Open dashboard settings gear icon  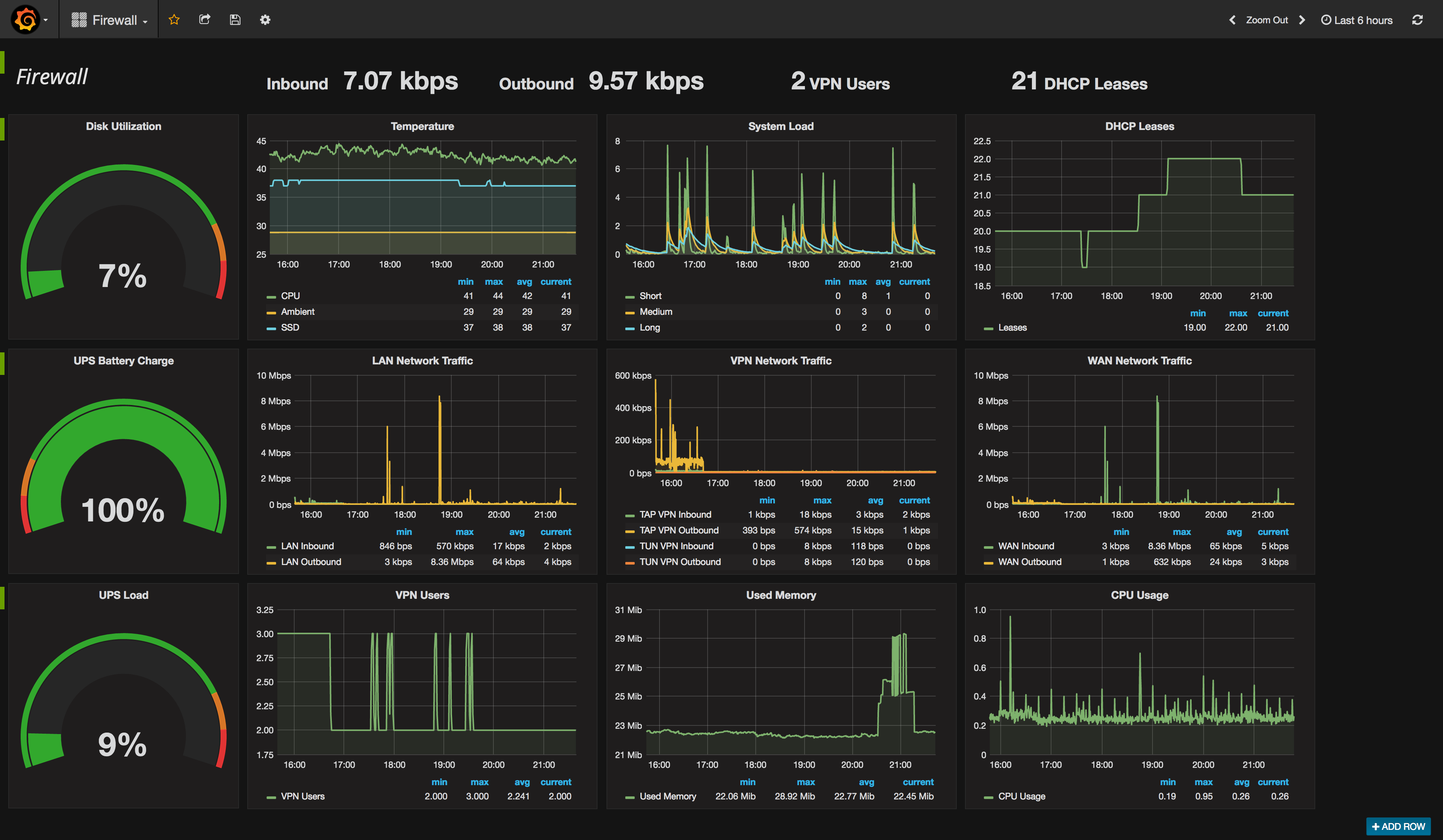[265, 20]
